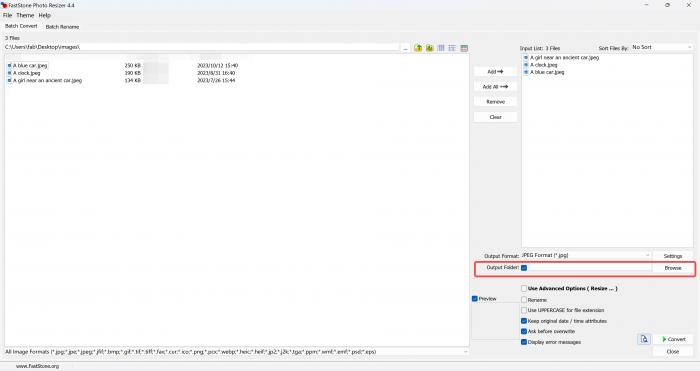Toggle the Preview checkbox
Viewport: 700px width, 371px height.
[x=475, y=299]
